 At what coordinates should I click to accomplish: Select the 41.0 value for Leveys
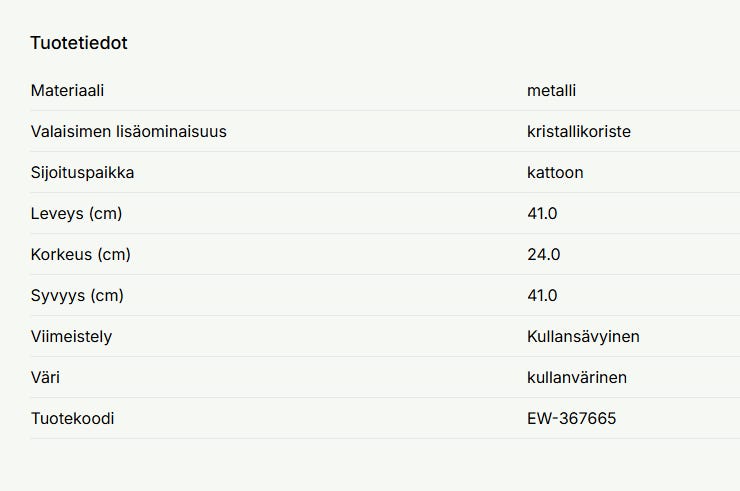(542, 214)
